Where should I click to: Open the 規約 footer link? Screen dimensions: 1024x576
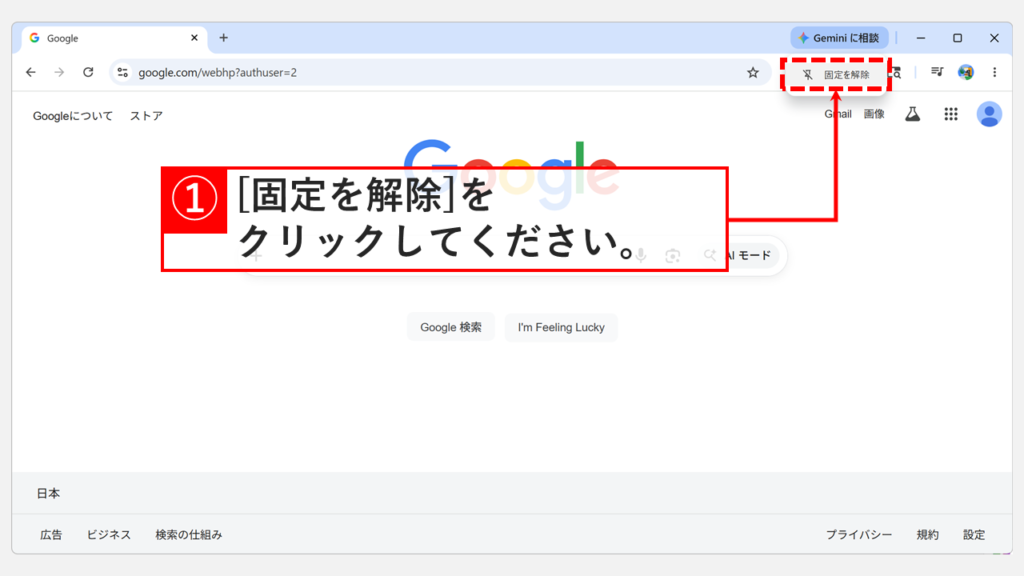pos(927,535)
